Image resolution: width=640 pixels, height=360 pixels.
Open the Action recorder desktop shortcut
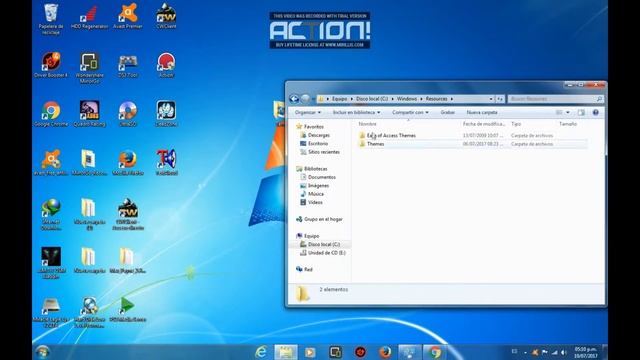point(166,65)
